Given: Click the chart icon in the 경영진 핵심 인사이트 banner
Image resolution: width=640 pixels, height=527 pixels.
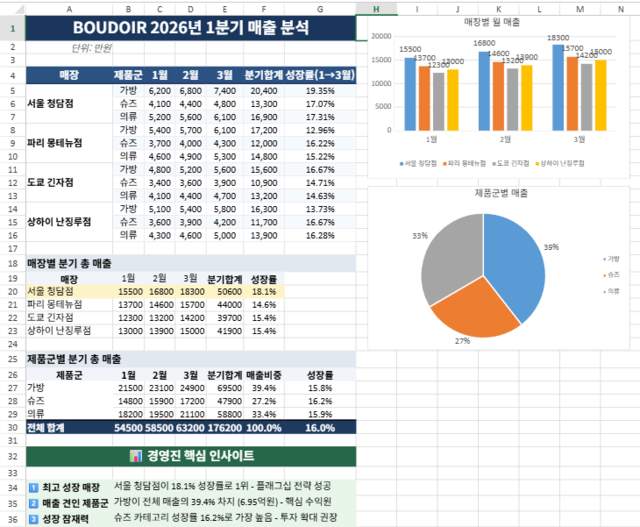Looking at the screenshot, I should [x=136, y=456].
